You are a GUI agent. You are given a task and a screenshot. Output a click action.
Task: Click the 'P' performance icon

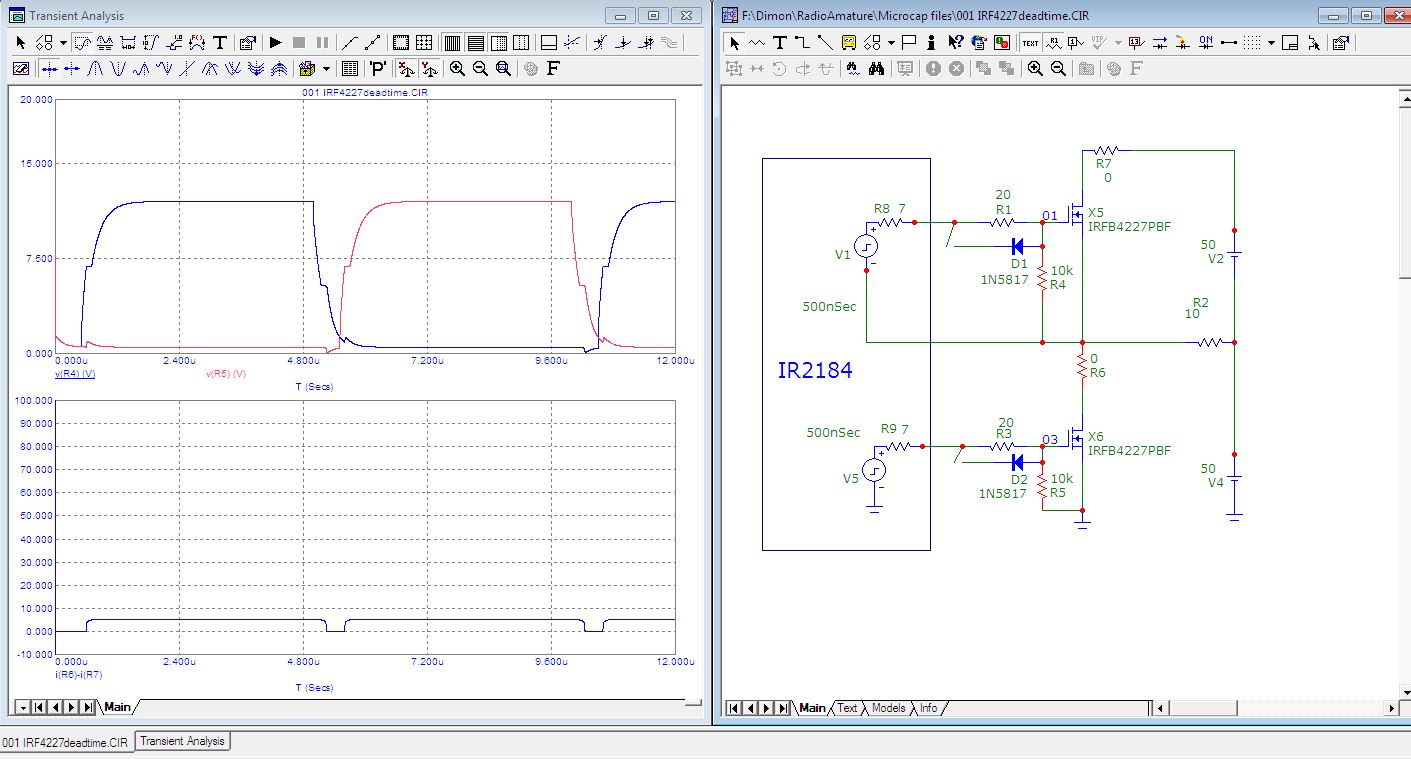pyautogui.click(x=378, y=69)
